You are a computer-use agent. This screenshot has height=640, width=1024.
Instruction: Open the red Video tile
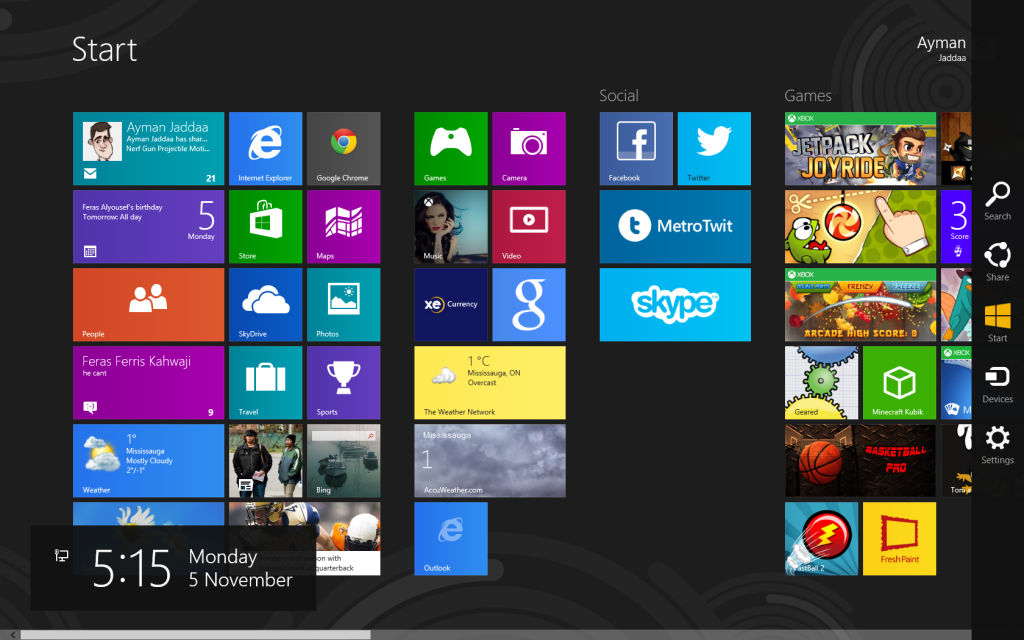pos(529,227)
